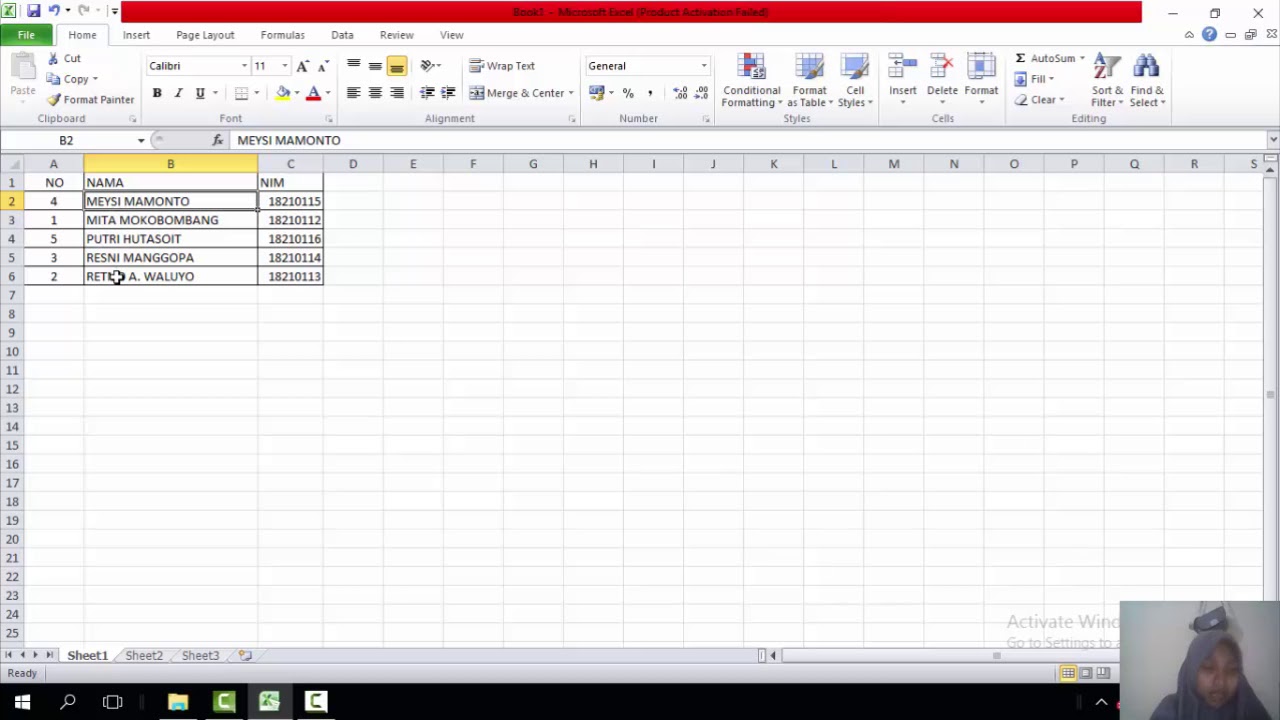Viewport: 1280px width, 720px height.
Task: Click Increase Decimal icon
Action: (x=680, y=93)
